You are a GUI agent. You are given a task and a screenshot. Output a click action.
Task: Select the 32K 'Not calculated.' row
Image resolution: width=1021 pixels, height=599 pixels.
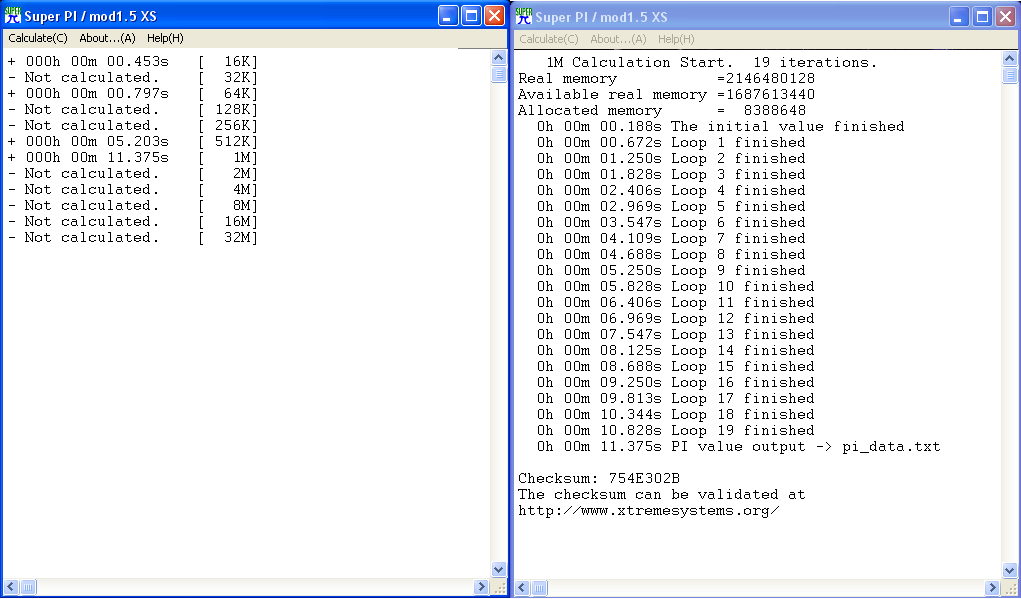click(133, 77)
